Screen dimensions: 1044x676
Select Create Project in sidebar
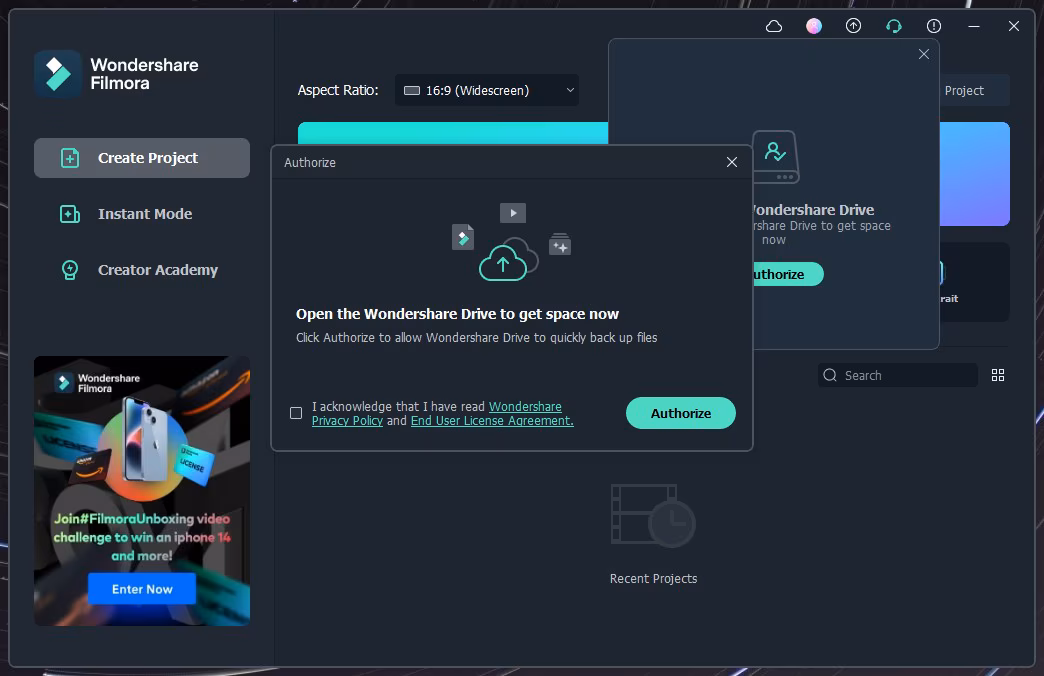coord(142,158)
